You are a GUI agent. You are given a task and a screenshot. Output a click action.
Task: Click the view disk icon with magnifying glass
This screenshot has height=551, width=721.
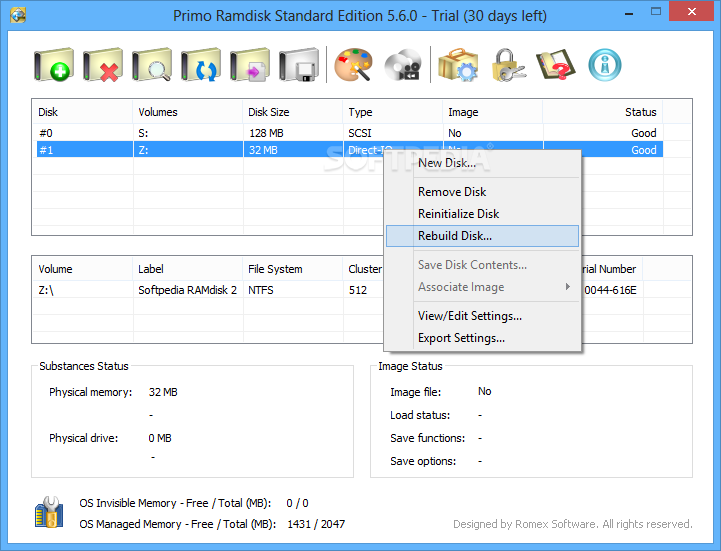pos(152,65)
